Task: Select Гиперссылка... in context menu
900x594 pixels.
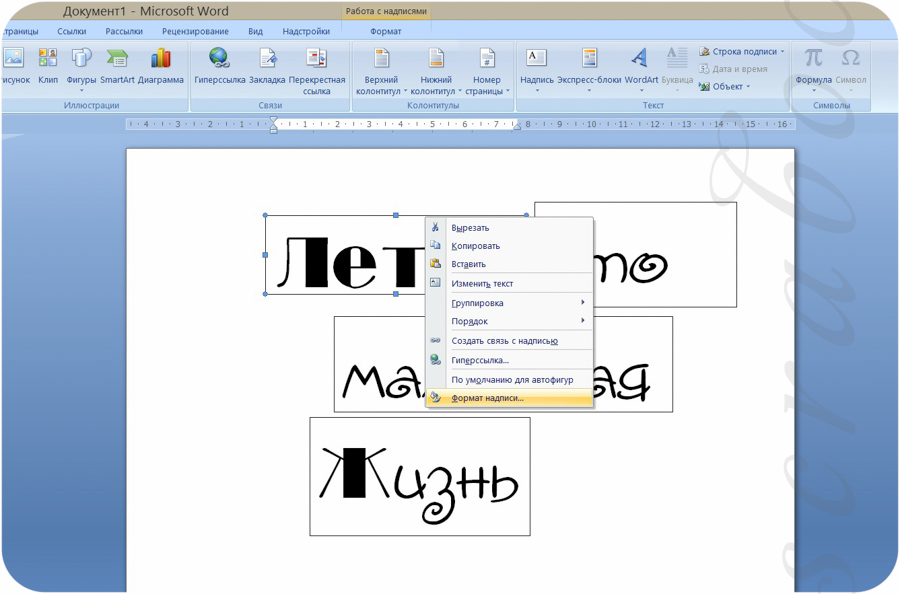Action: (509, 360)
